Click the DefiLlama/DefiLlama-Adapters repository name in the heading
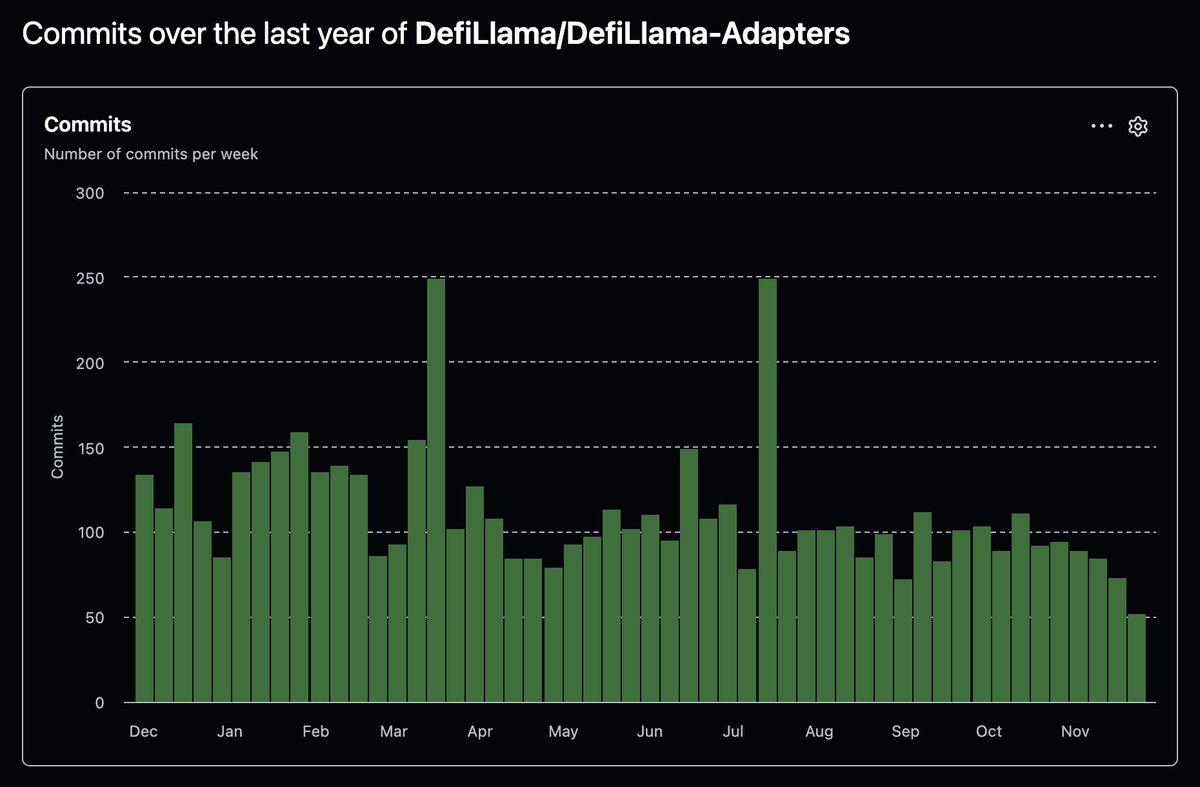The image size is (1200, 787). click(632, 35)
